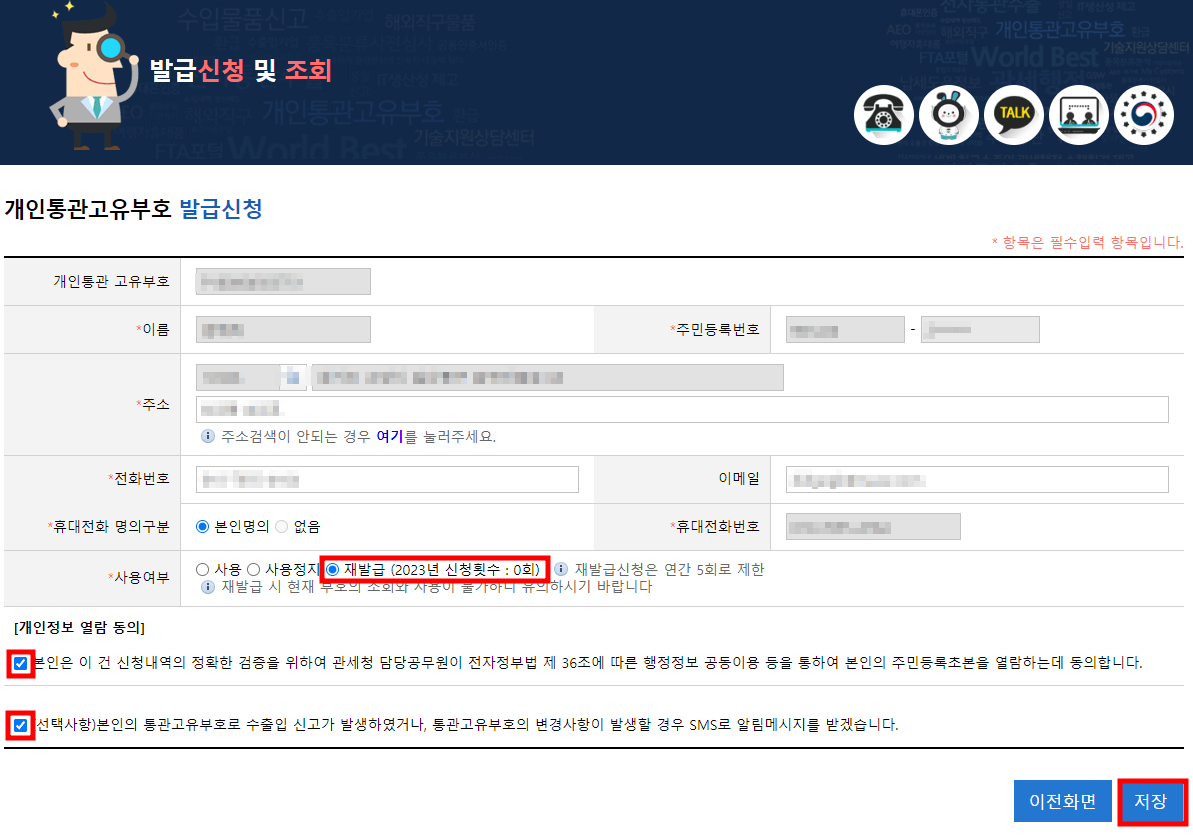The image size is (1193, 835).
Task: Click the first 주민등록번호 input field
Action: click(845, 330)
